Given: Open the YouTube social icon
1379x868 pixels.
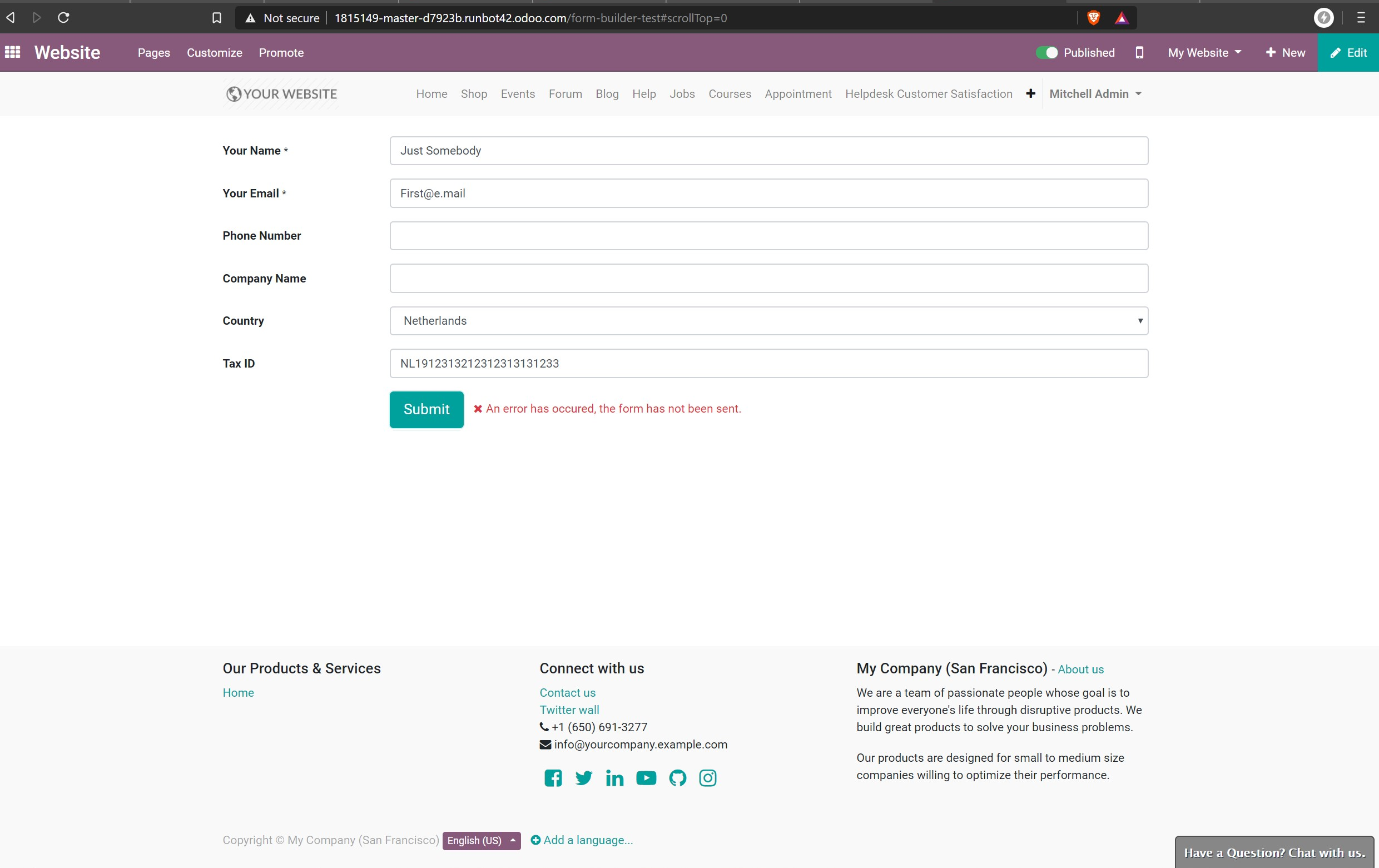Looking at the screenshot, I should point(646,777).
